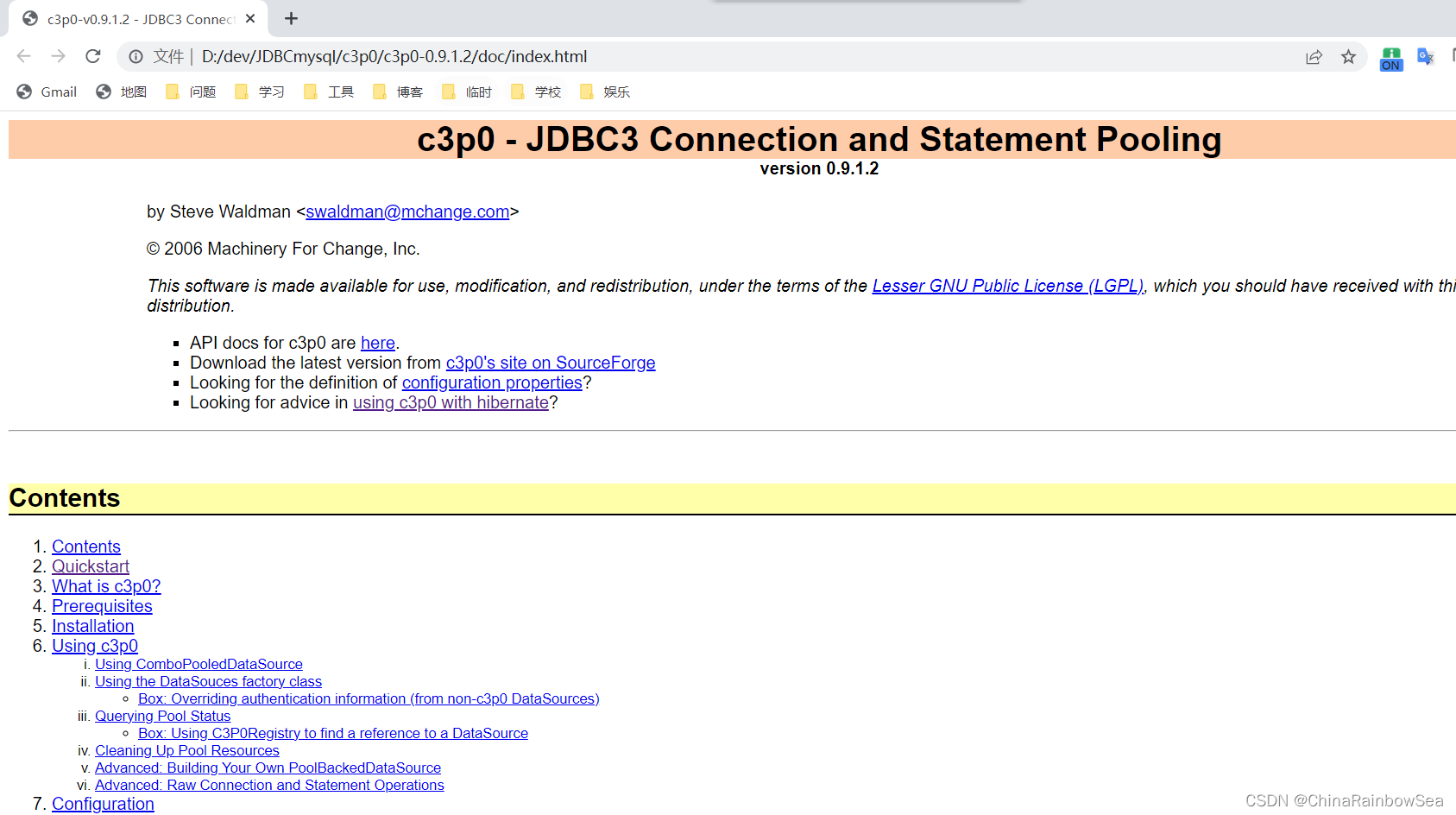This screenshot has height=815, width=1456.
Task: Open Using the DataSouces factory class link
Action: pyautogui.click(x=208, y=681)
